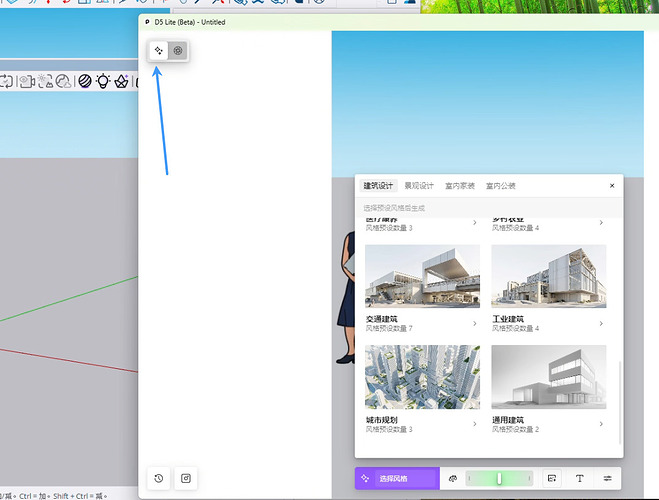Click the image gallery icon beside history
This screenshot has height=500, width=659.
pos(185,479)
